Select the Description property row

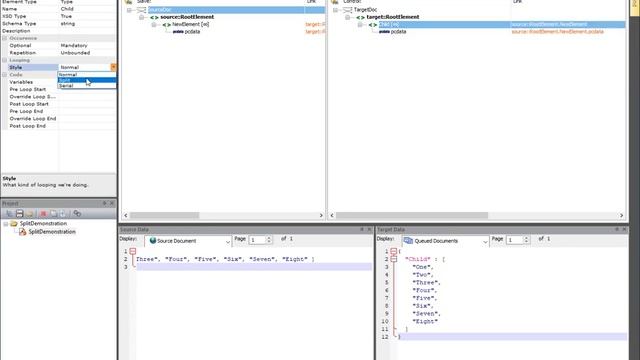[58, 31]
